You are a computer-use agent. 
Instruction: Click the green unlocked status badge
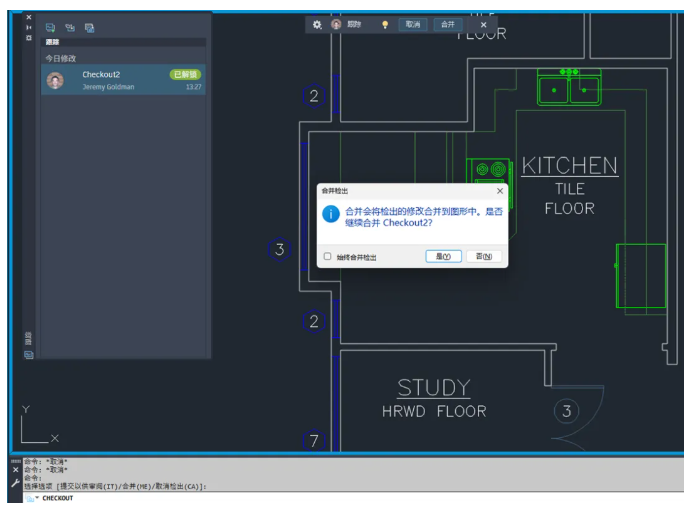coord(185,75)
